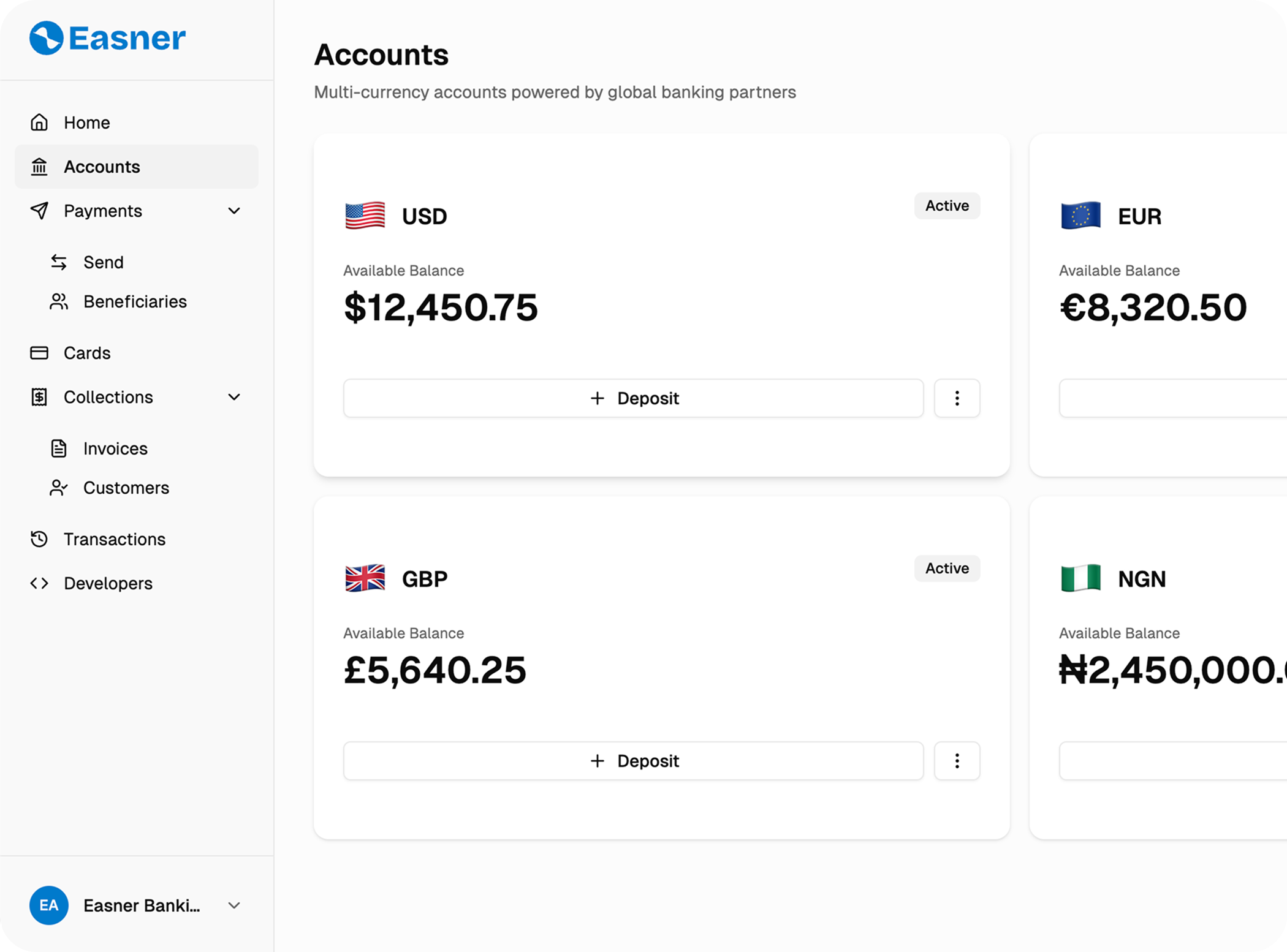Screen dimensions: 1287x952
Task: Collapse the Payments menu chevron
Action: (234, 211)
